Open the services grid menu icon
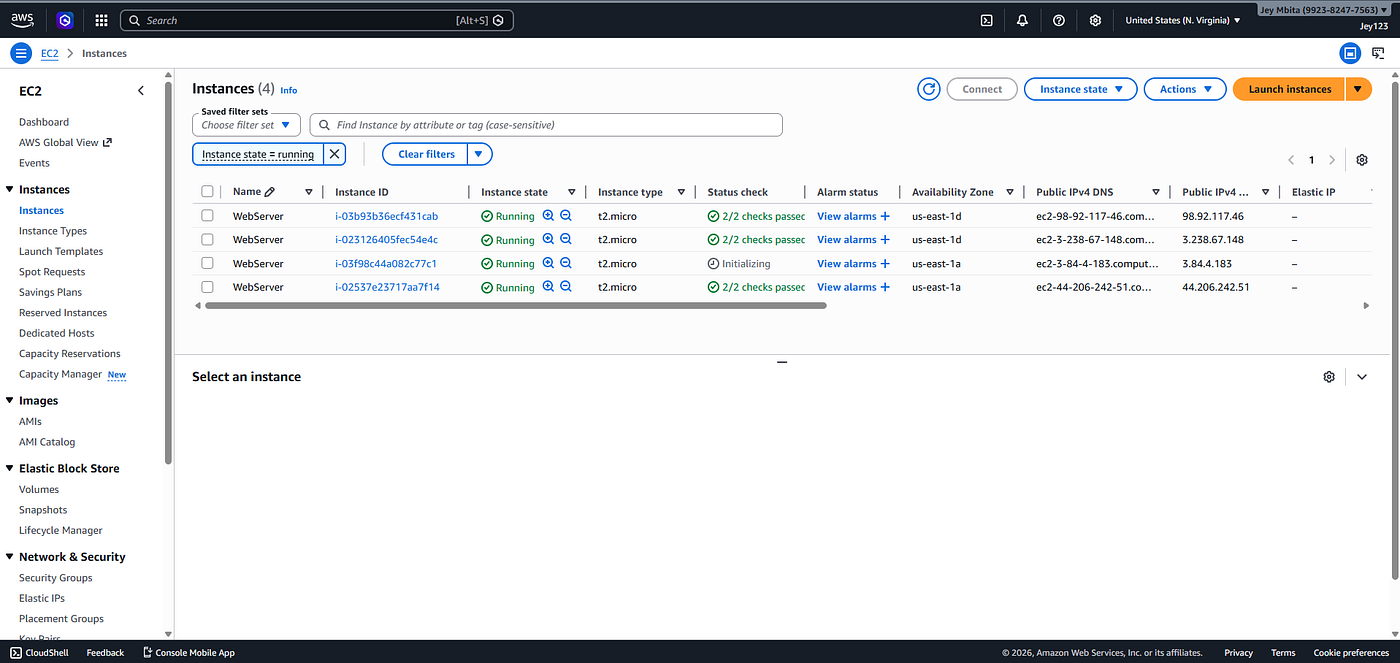The width and height of the screenshot is (1400, 663). pyautogui.click(x=101, y=20)
